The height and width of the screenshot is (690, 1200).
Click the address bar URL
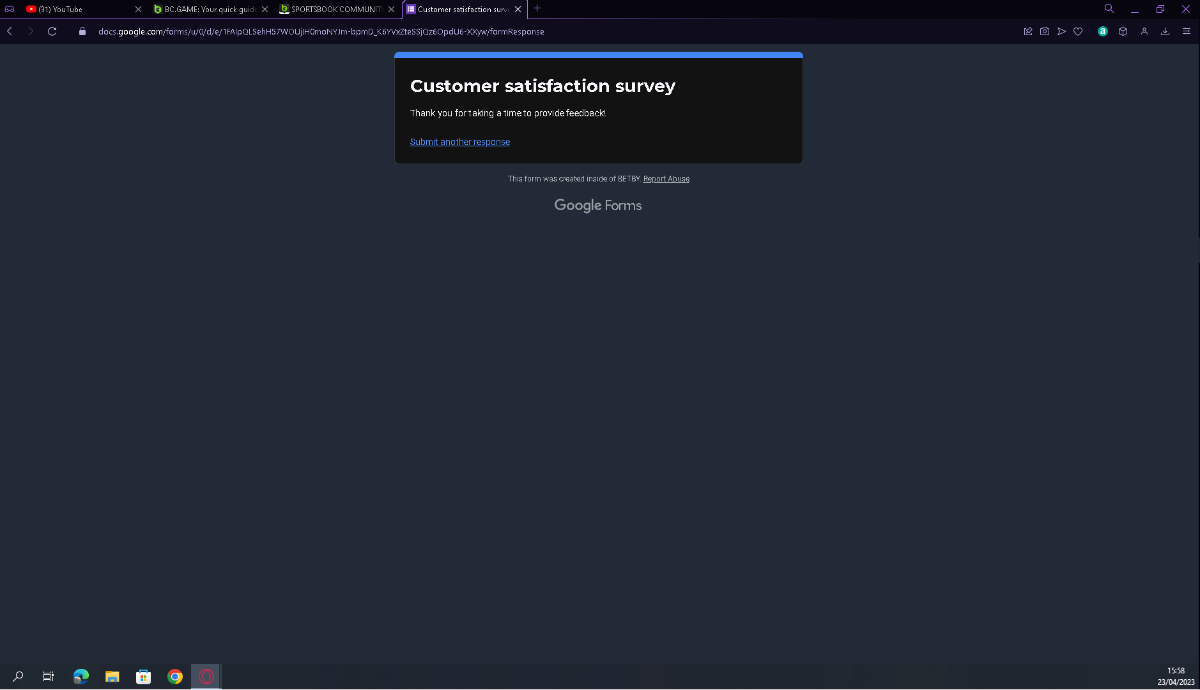(320, 31)
